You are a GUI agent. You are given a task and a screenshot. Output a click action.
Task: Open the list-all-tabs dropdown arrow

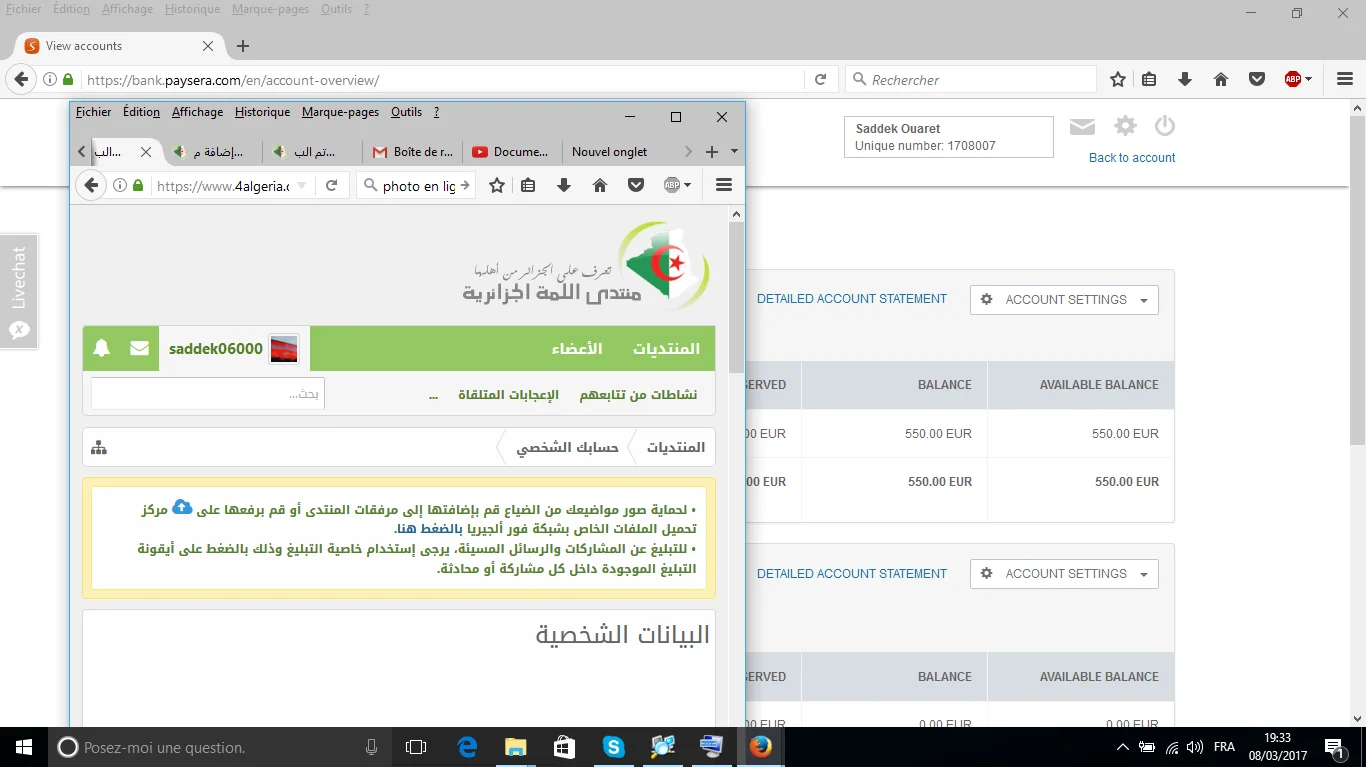point(735,152)
